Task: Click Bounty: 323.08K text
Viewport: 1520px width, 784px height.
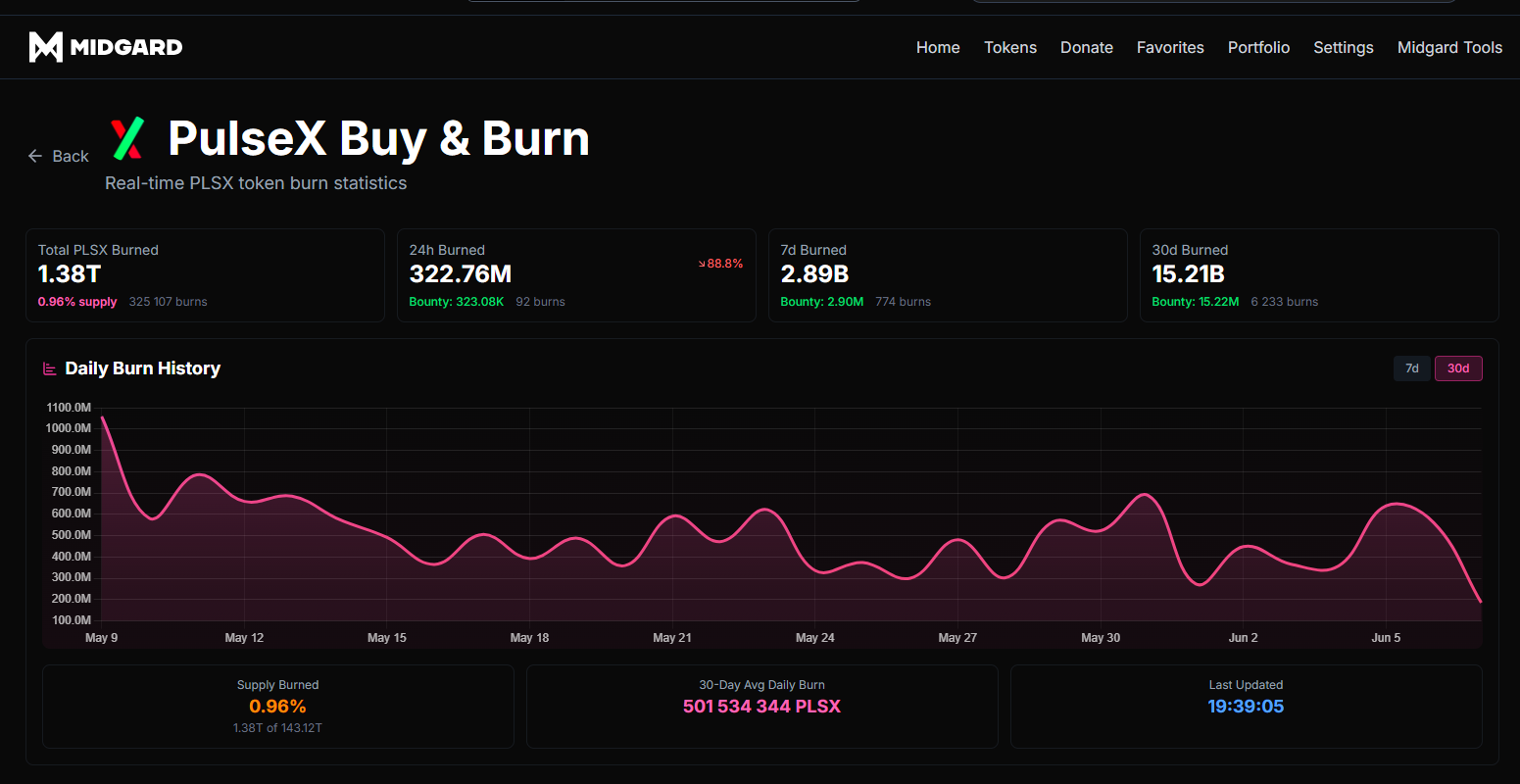Action: 457,302
